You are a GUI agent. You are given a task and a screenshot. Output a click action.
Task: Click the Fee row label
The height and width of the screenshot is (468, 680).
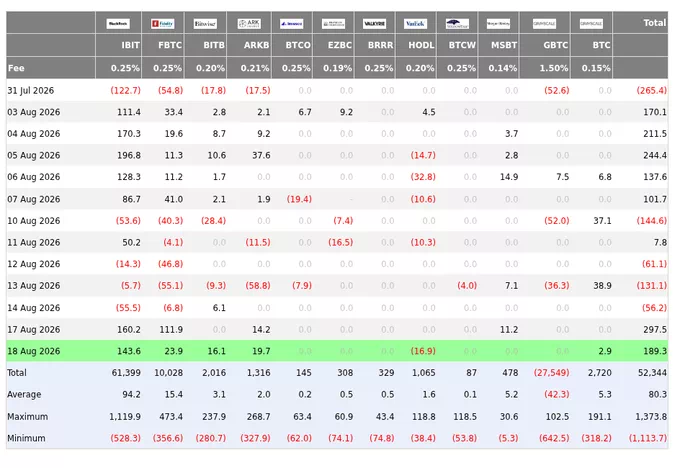[x=16, y=68]
